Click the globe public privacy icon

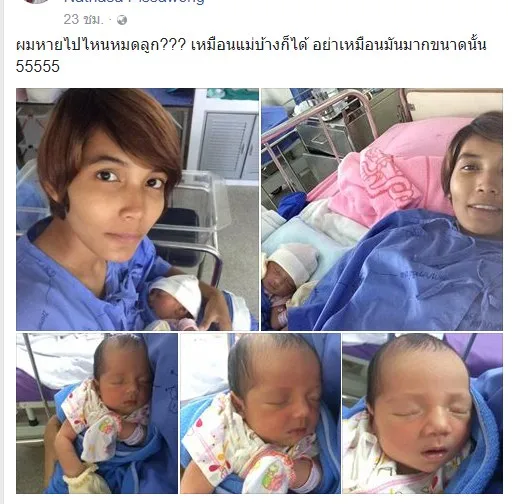(122, 20)
